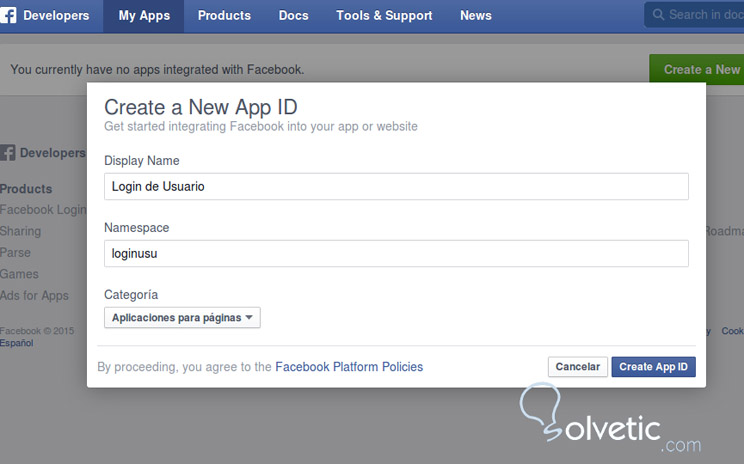Click the Facebook logo icon in top bar

[9, 15]
